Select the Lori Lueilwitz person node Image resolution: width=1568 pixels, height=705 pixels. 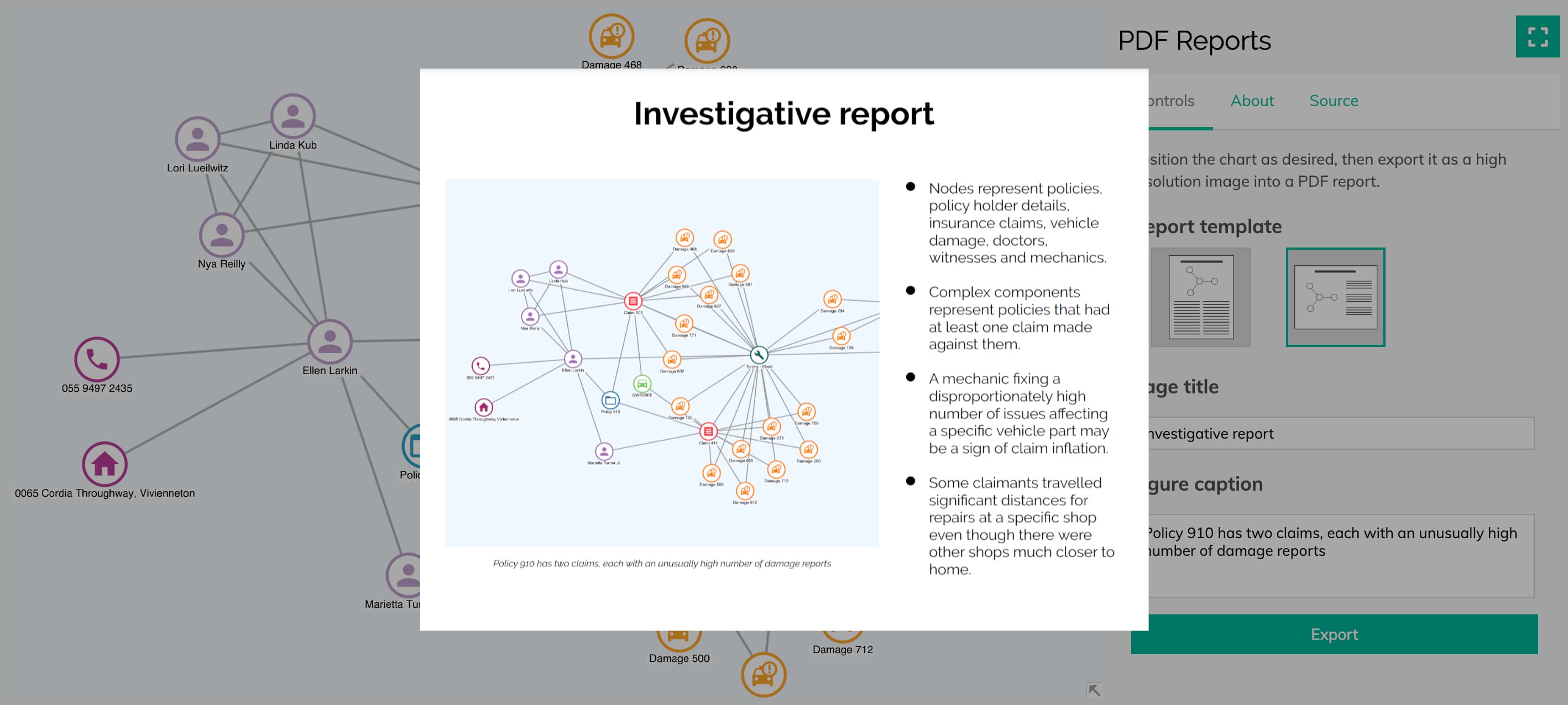coord(197,139)
